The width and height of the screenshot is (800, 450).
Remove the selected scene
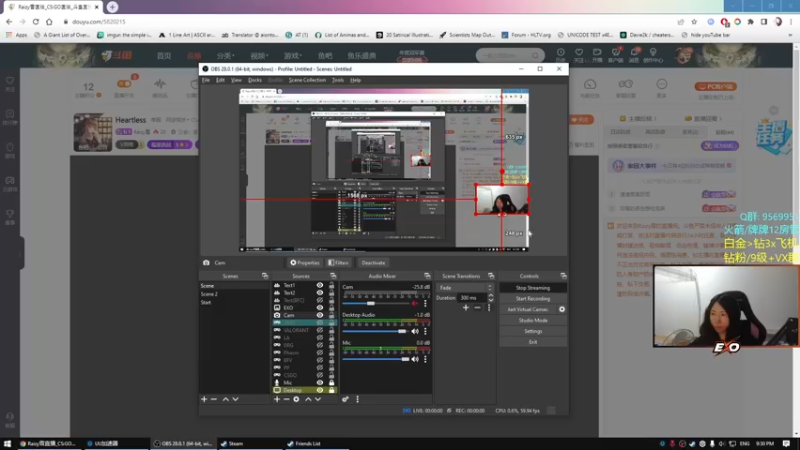(214, 399)
